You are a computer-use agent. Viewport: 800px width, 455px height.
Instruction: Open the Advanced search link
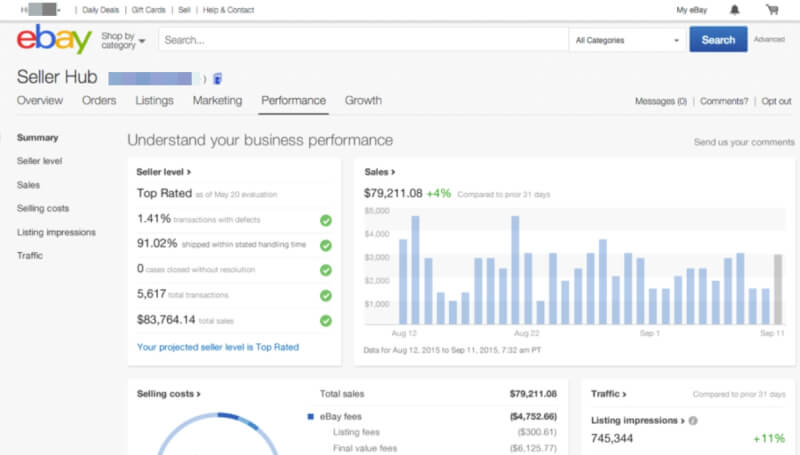769,39
